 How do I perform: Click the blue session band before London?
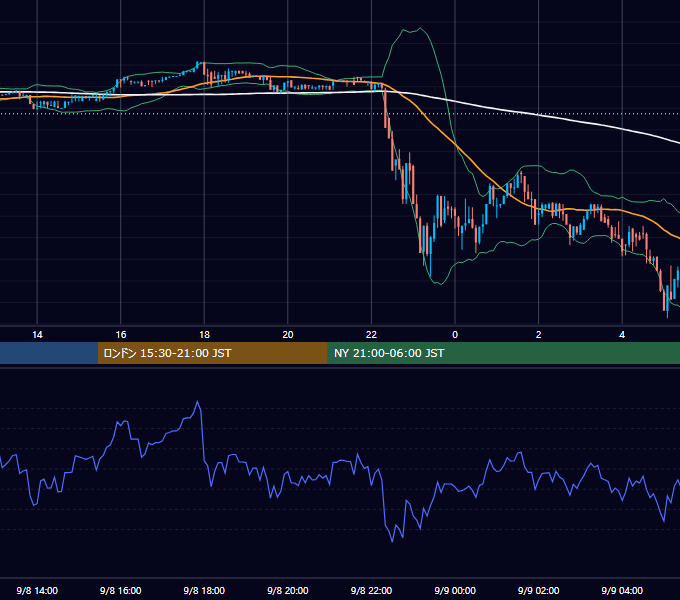pos(49,353)
